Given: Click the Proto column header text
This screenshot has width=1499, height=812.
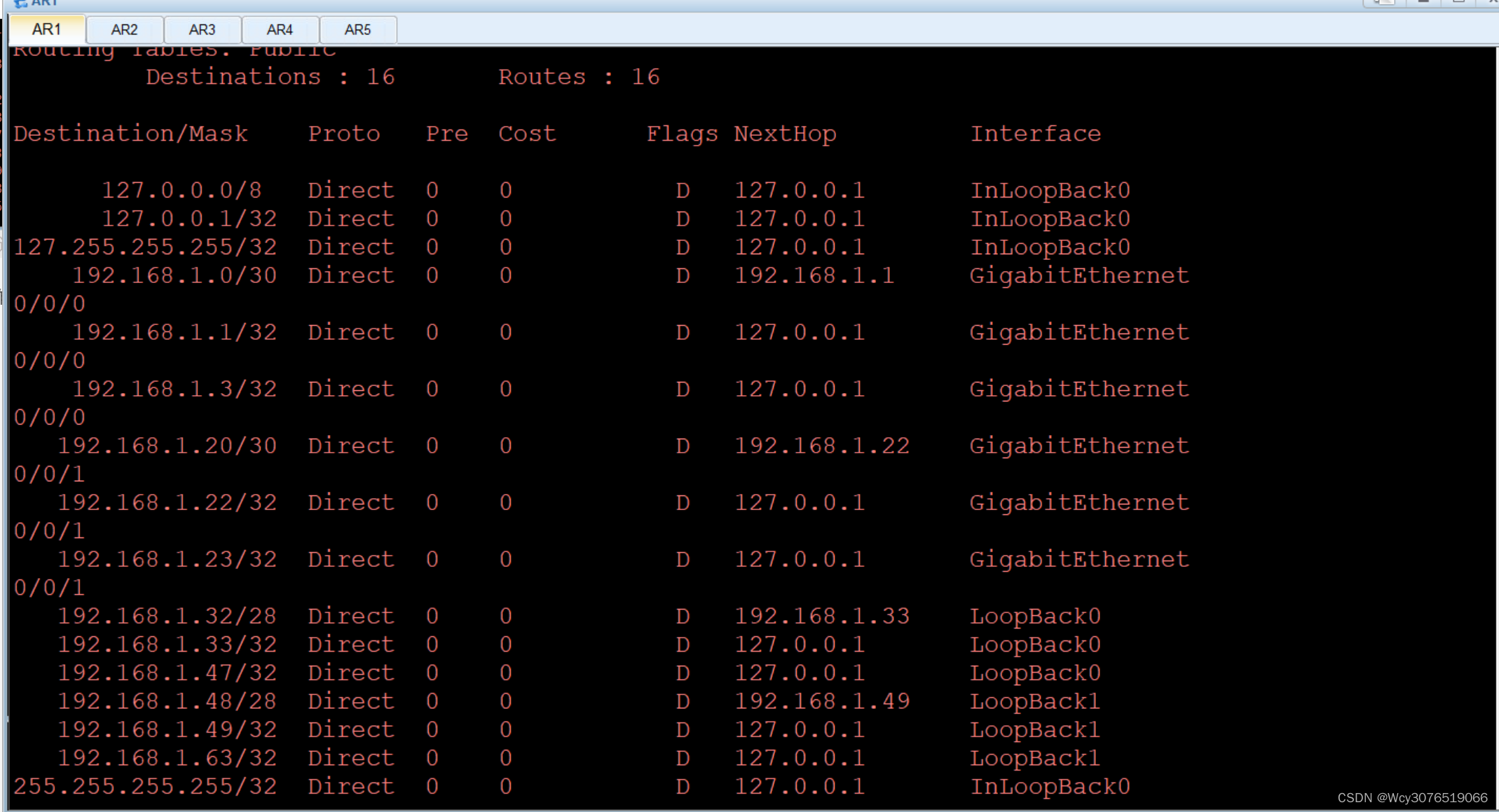Looking at the screenshot, I should 344,134.
